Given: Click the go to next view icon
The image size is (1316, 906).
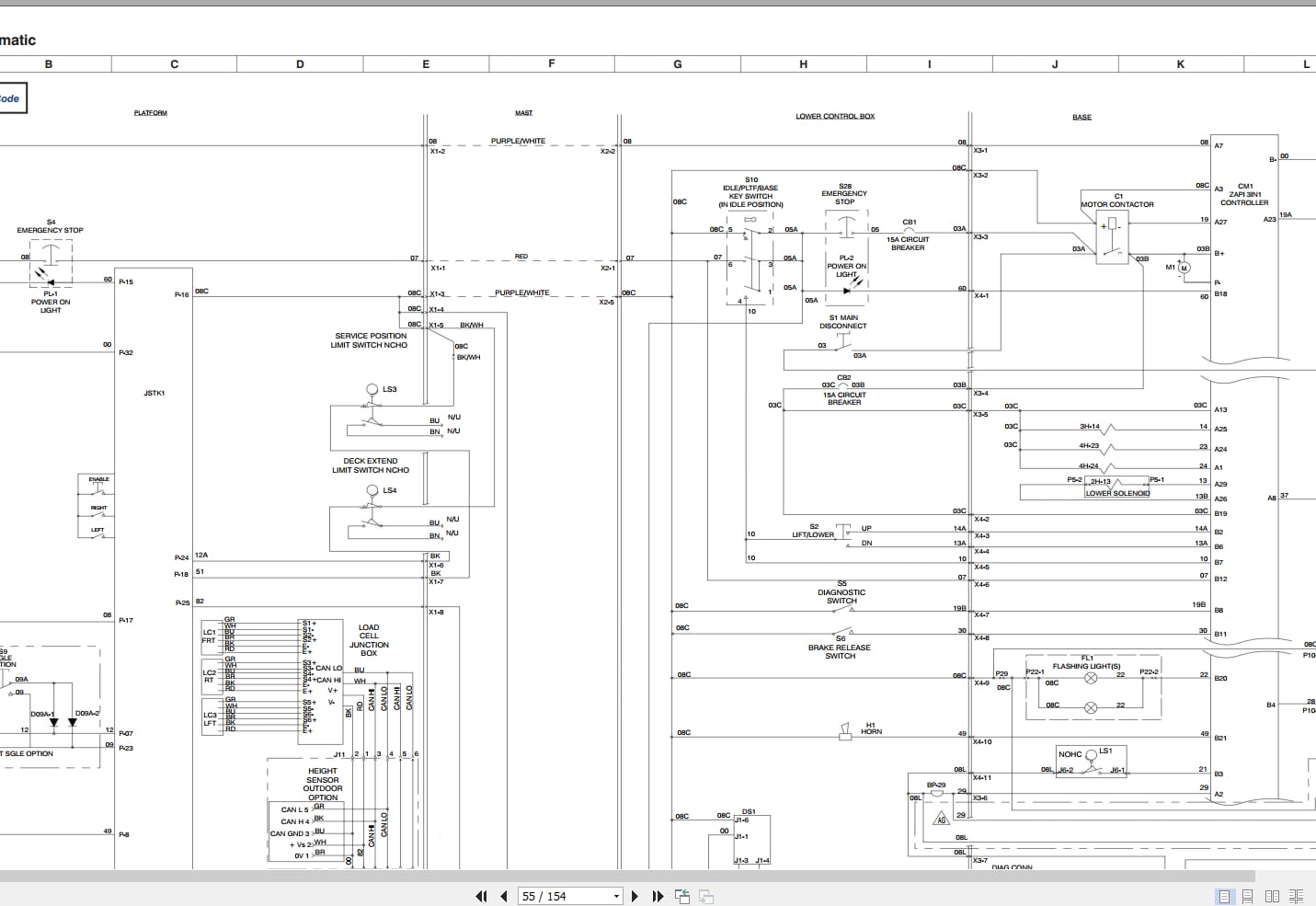Looking at the screenshot, I should (x=706, y=896).
